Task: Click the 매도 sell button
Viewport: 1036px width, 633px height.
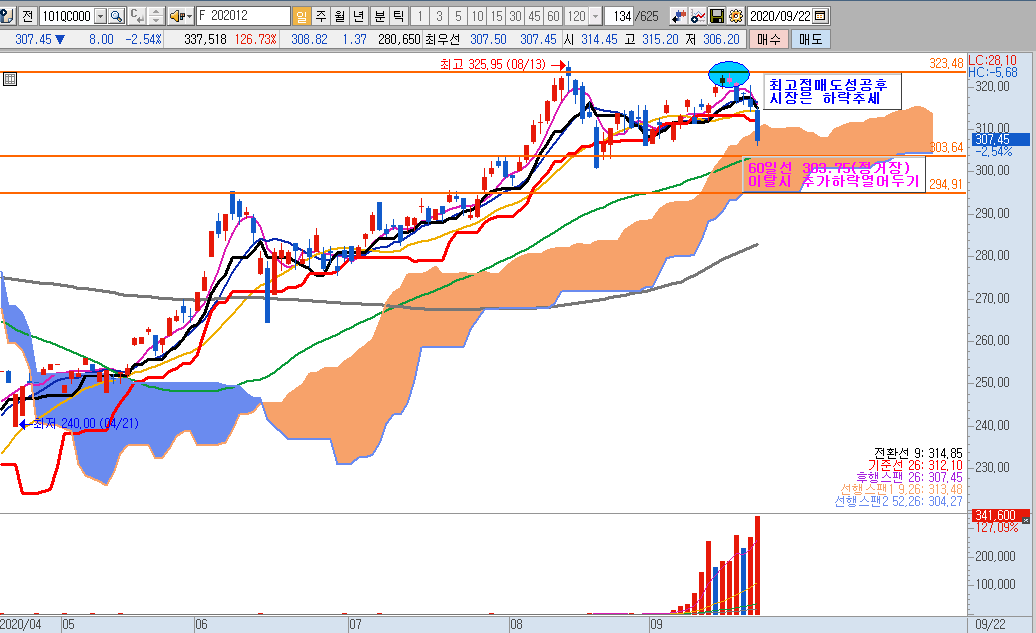Action: [811, 40]
